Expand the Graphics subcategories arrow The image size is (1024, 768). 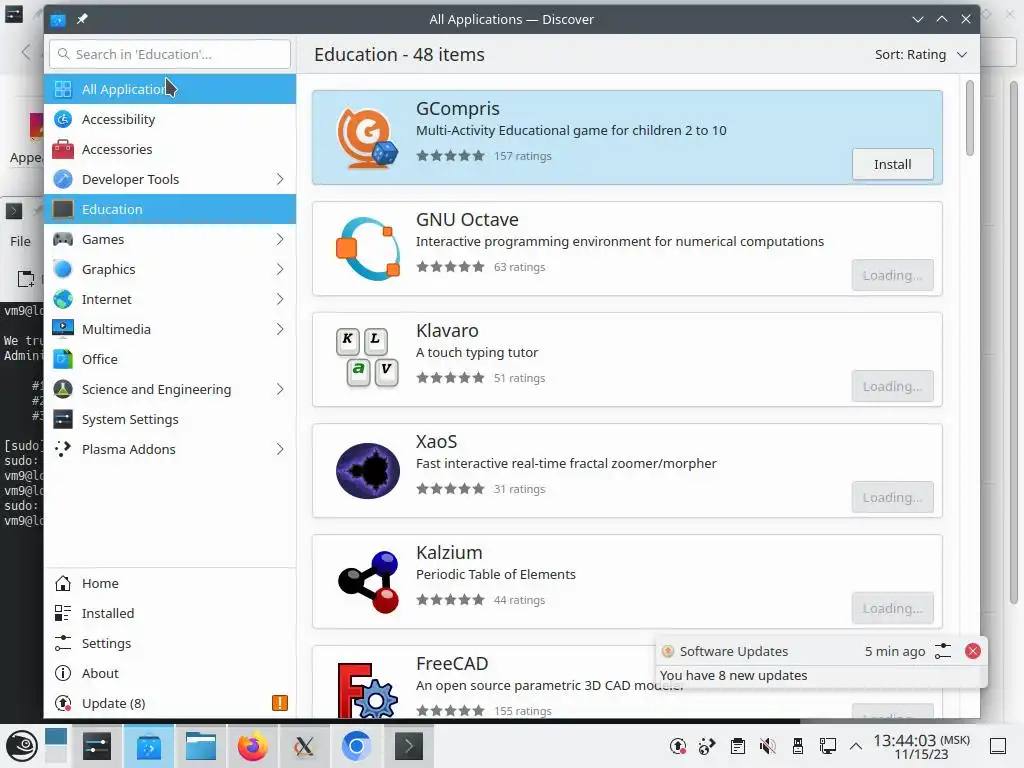coord(280,269)
